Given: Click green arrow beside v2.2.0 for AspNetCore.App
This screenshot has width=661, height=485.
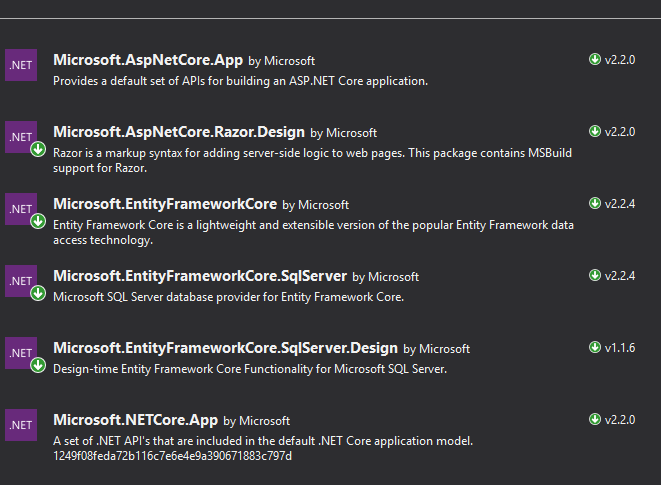Looking at the screenshot, I should pos(595,59).
